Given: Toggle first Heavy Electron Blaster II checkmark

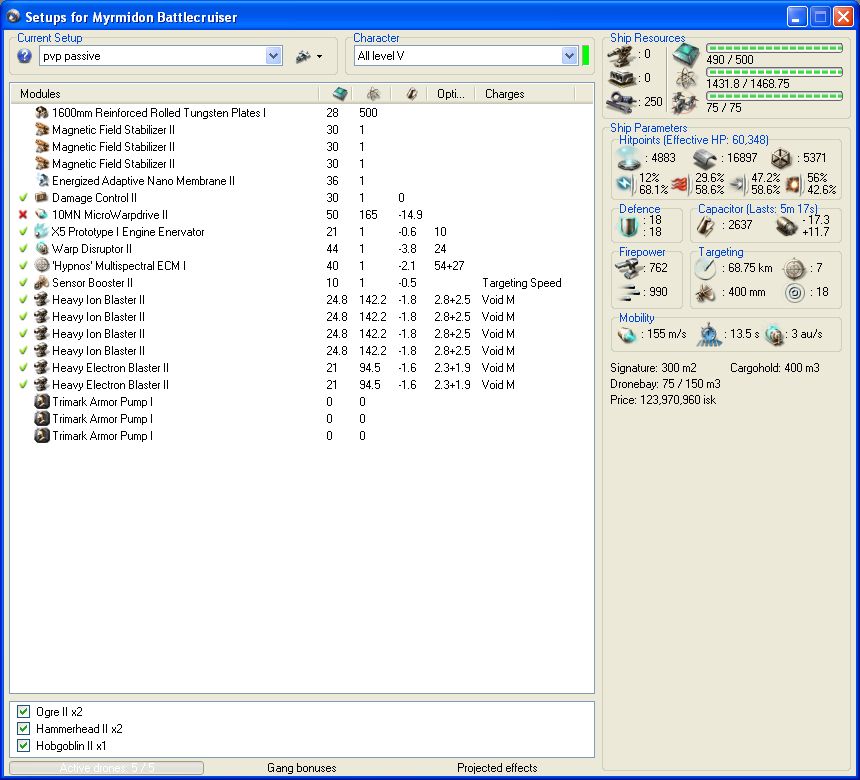Looking at the screenshot, I should pyautogui.click(x=23, y=368).
